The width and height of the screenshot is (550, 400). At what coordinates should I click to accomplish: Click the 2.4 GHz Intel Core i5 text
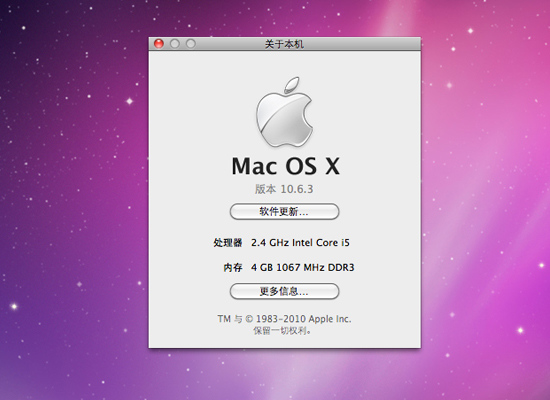pos(300,243)
